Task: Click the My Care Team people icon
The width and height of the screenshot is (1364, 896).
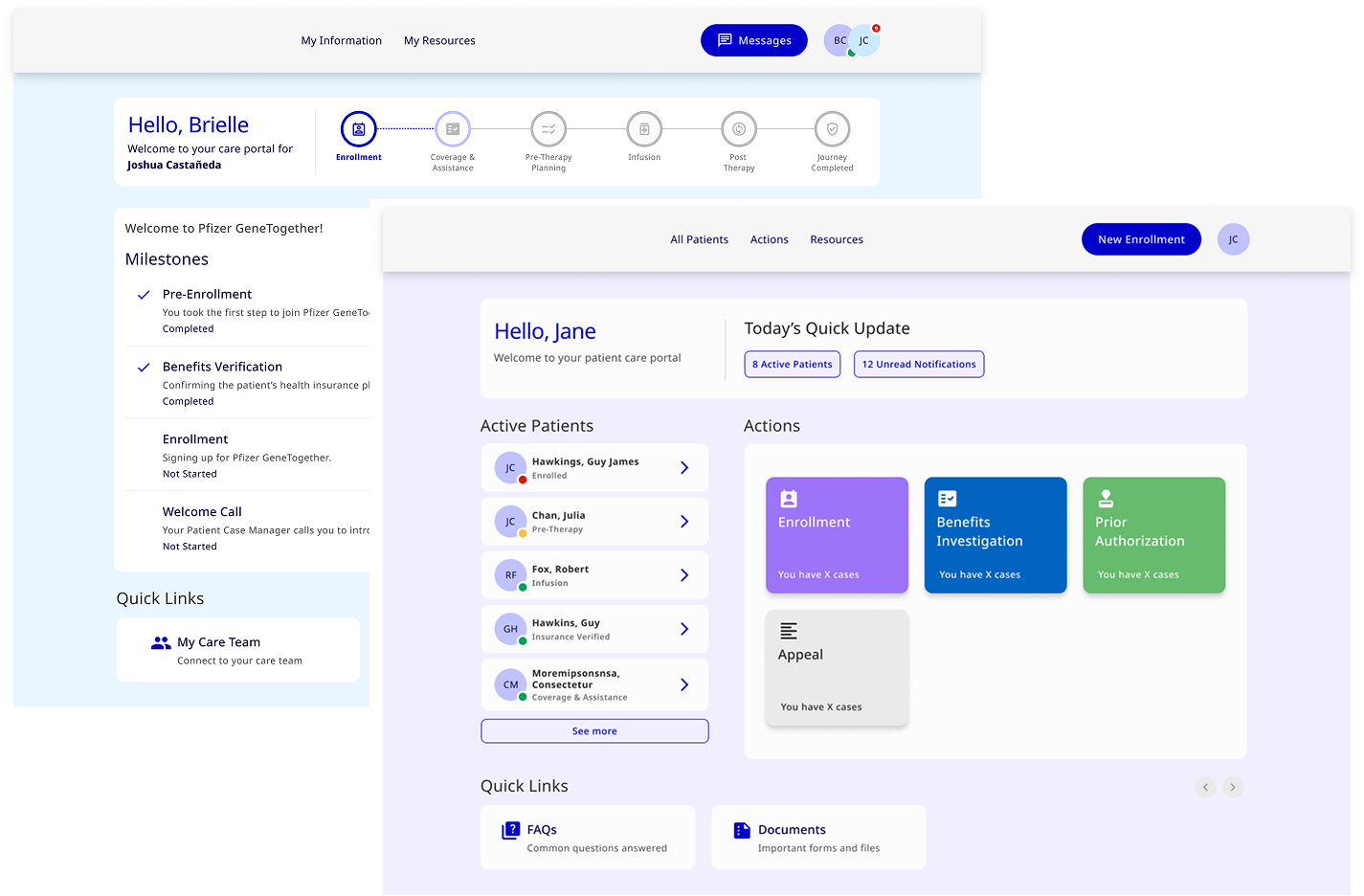Action: point(161,643)
